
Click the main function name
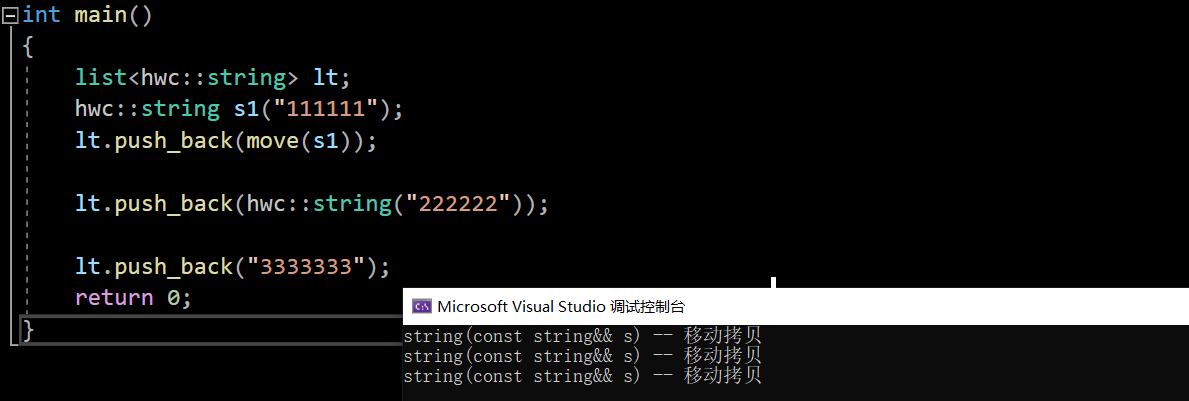[x=100, y=15]
